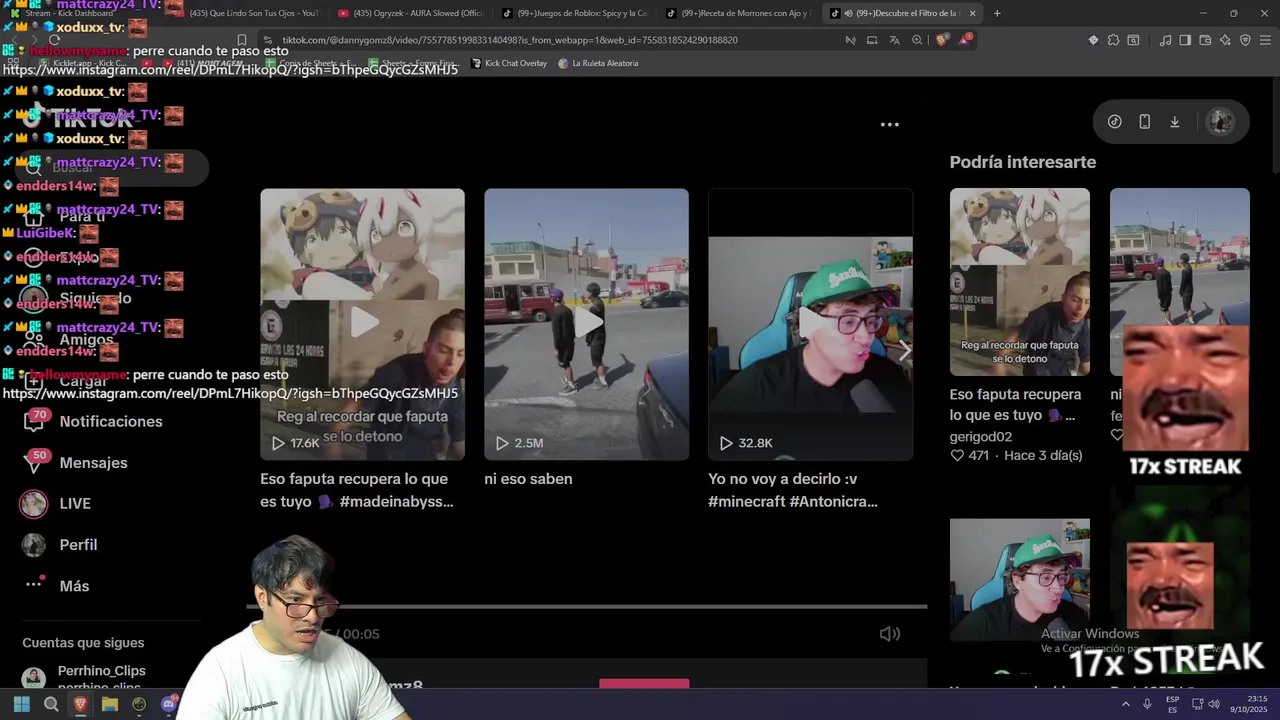Click the zoom magnifier icon in address bar
1280x720 pixels.
click(917, 40)
